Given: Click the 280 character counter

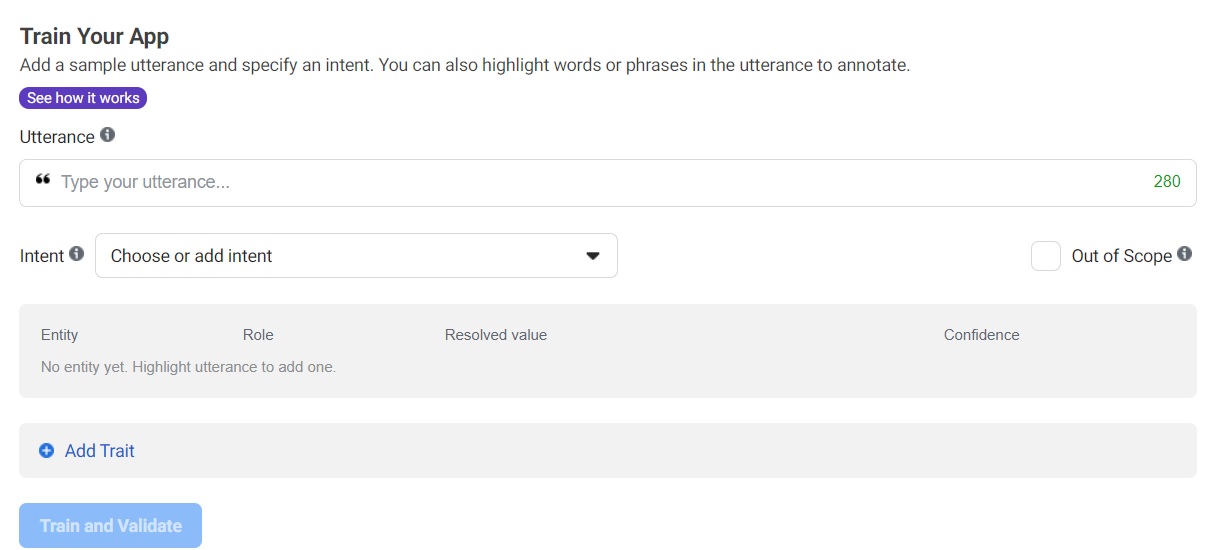Looking at the screenshot, I should coord(1166,182).
